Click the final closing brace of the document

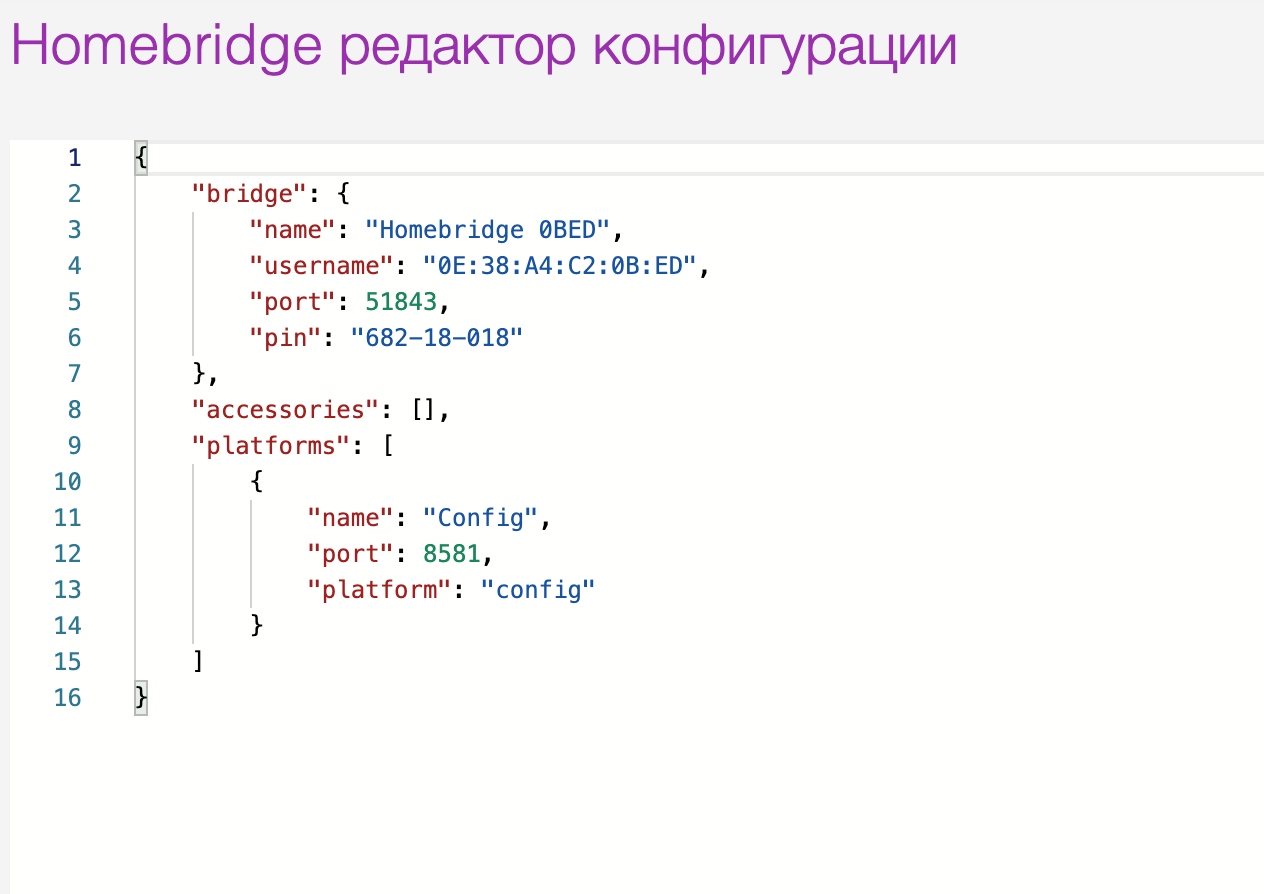click(x=138, y=697)
